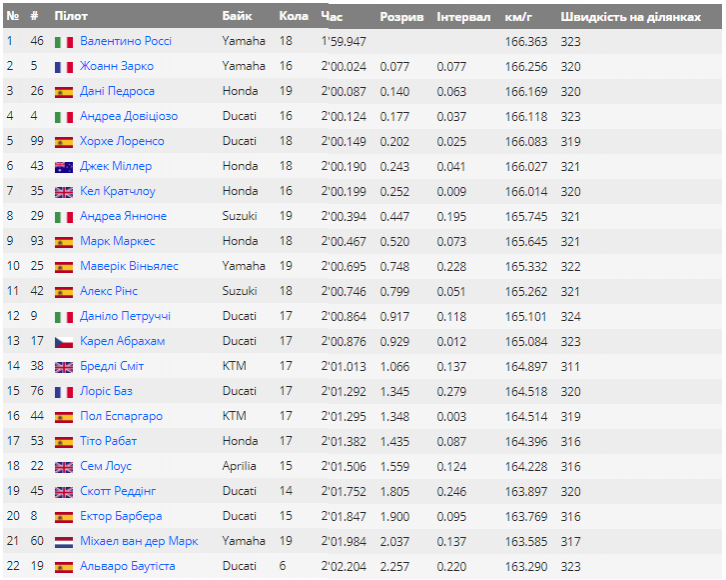The width and height of the screenshot is (726, 580).
Task: Click the British flag next to Бредлі Сміт
Action: pyautogui.click(x=64, y=367)
